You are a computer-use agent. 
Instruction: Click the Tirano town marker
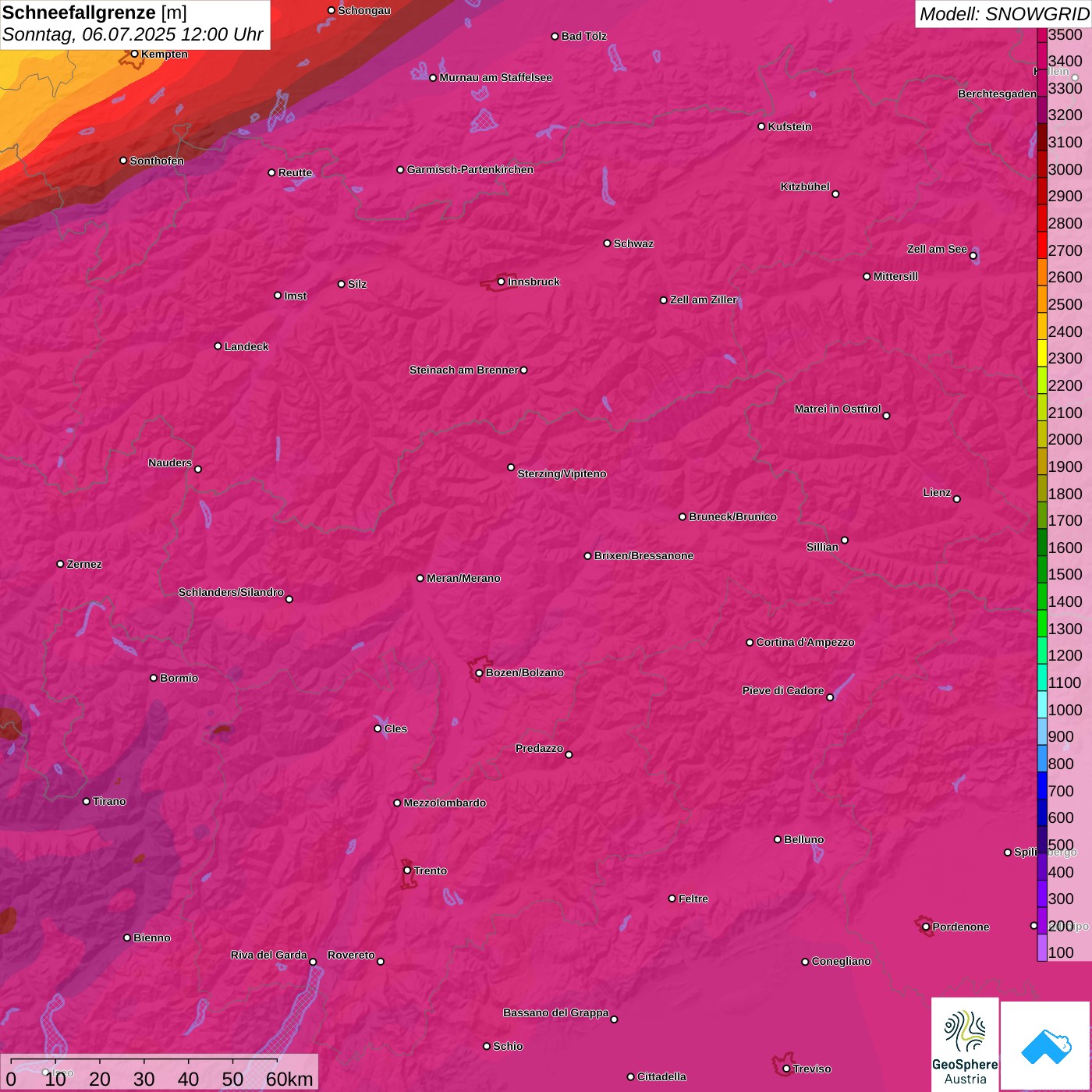click(87, 801)
